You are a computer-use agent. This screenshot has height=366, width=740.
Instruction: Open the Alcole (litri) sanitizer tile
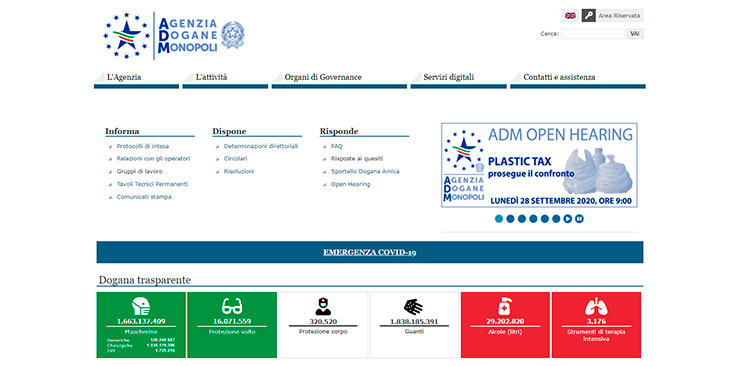coord(505,324)
